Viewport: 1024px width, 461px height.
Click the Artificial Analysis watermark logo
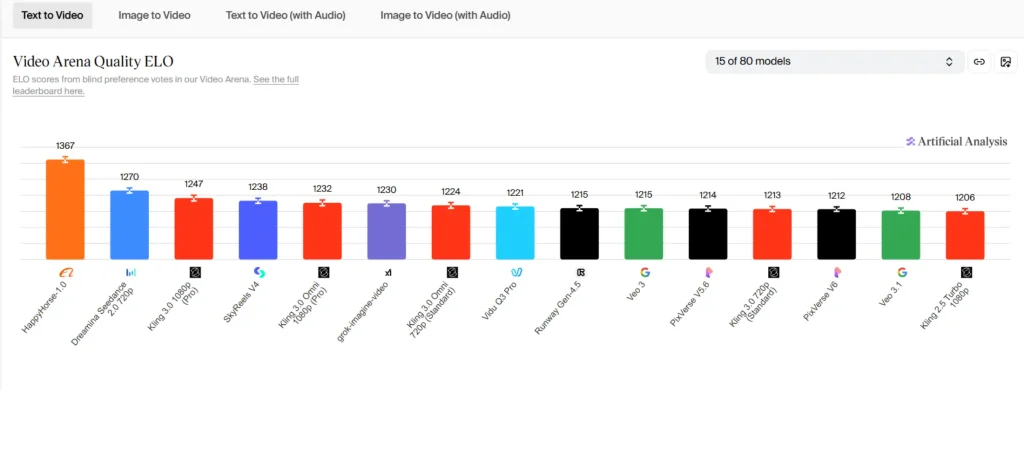tap(956, 142)
